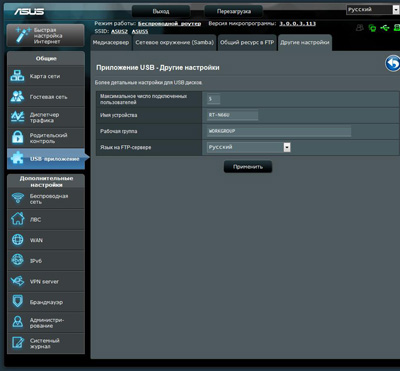Click the Язык на FTP-сервере label
This screenshot has height=371, width=400.
coord(126,147)
